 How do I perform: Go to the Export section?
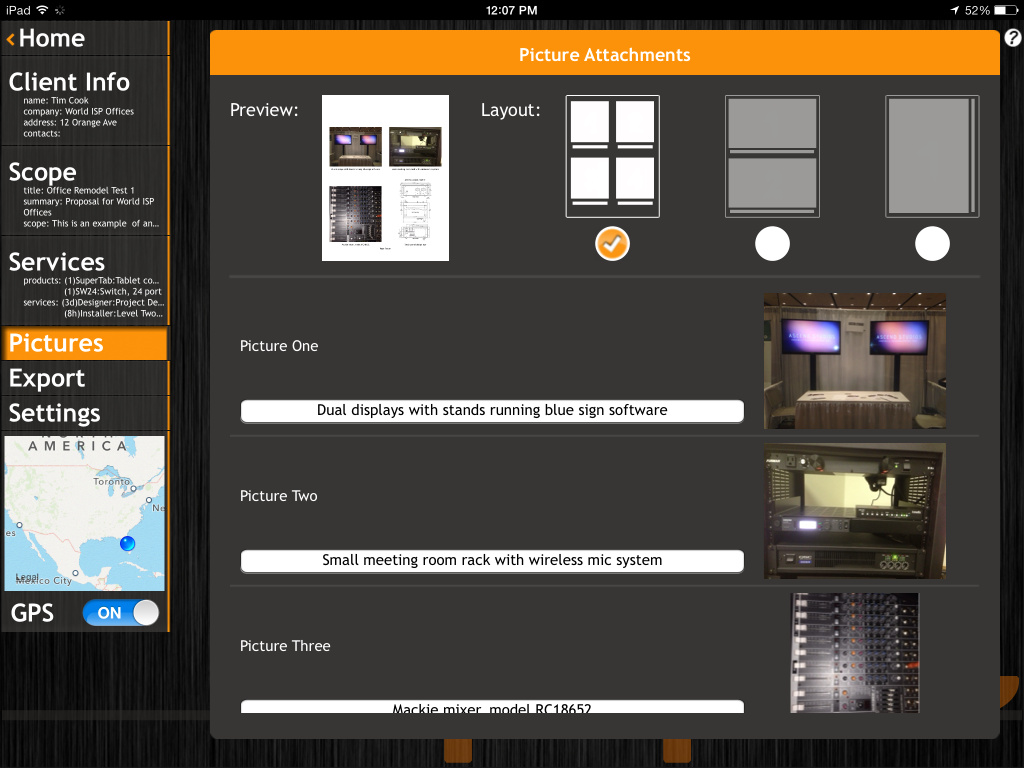pyautogui.click(x=47, y=378)
